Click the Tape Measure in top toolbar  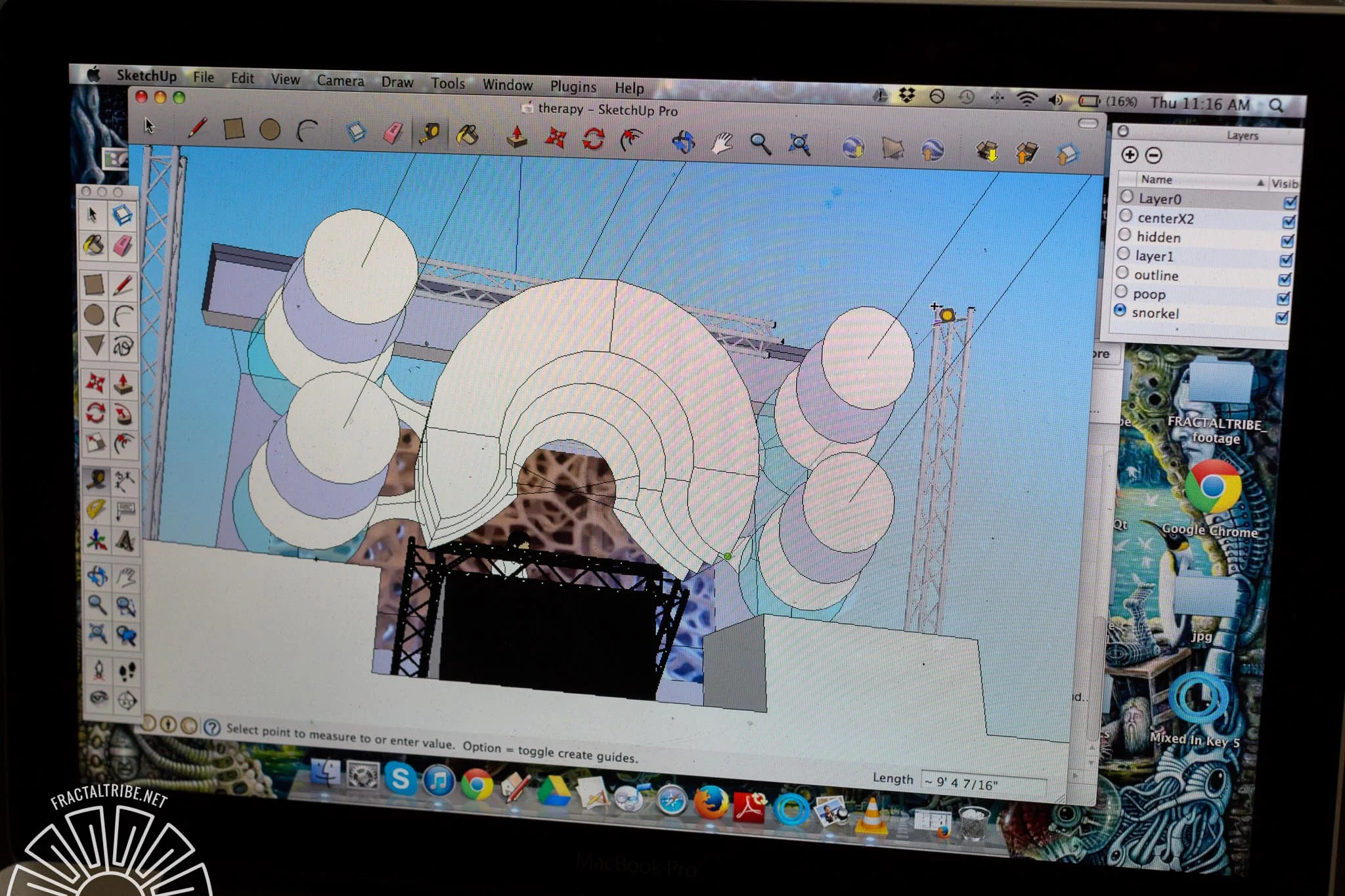pos(430,135)
